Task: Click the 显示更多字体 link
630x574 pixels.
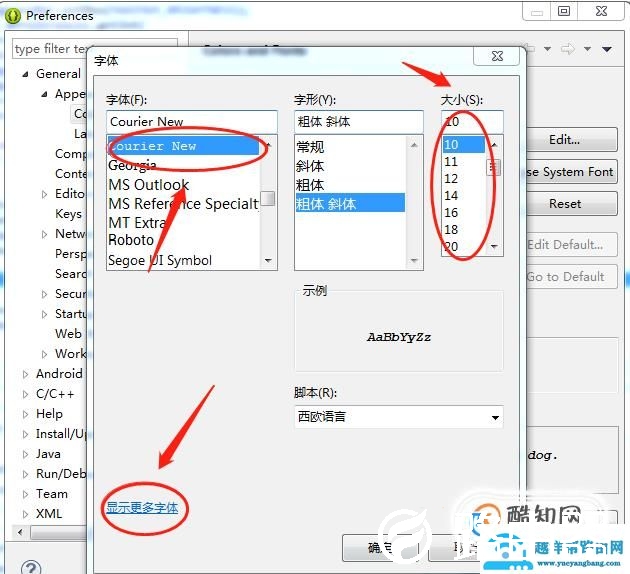Action: click(142, 508)
